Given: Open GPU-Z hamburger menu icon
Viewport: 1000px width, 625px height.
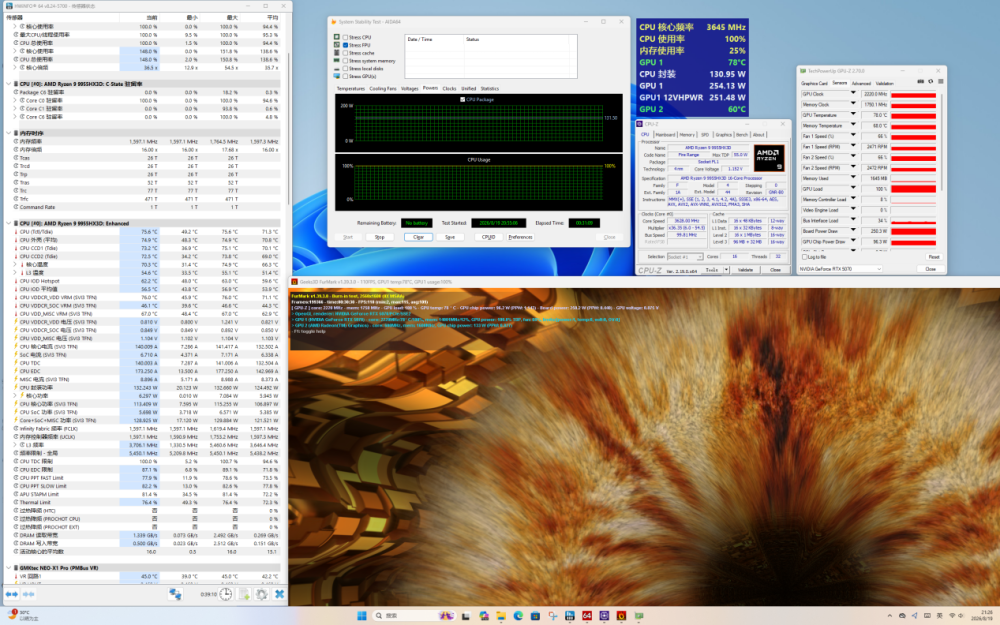Looking at the screenshot, I should click(x=940, y=82).
